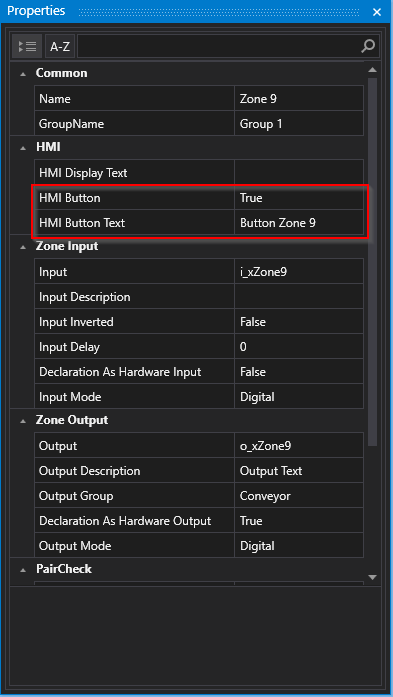Viewport: 393px width, 697px height.
Task: Change Declaration As Hardware Input value
Action: coord(299,371)
